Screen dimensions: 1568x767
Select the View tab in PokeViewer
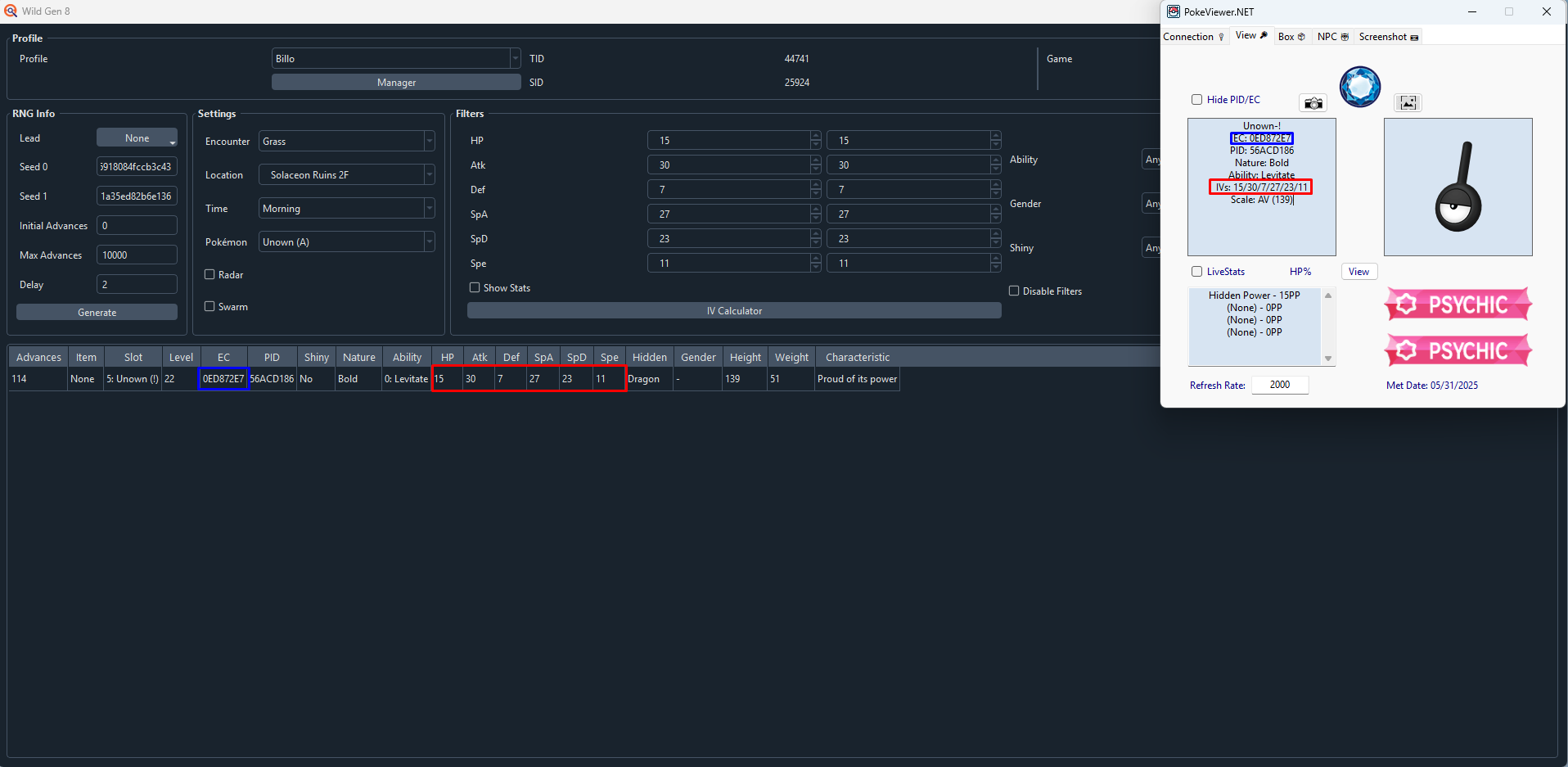(1251, 35)
